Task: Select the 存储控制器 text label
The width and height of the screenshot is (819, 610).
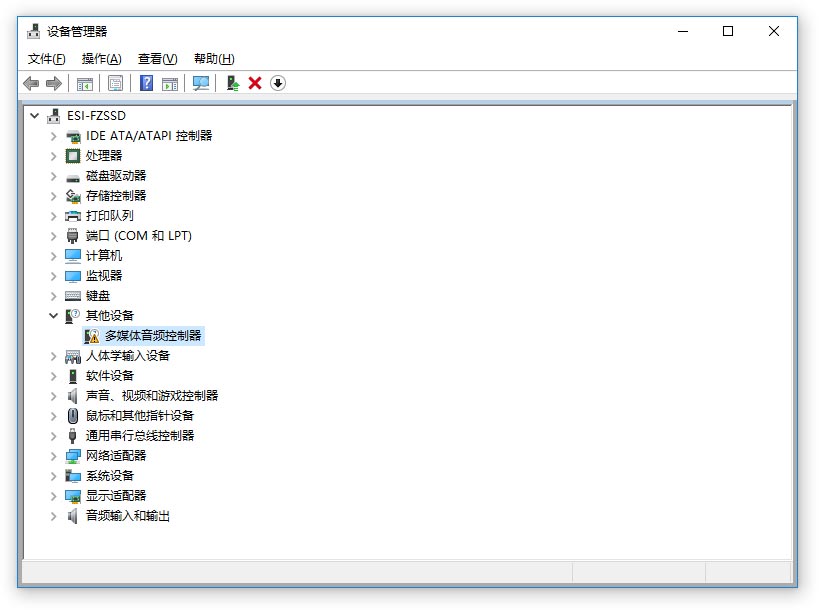Action: tap(116, 196)
